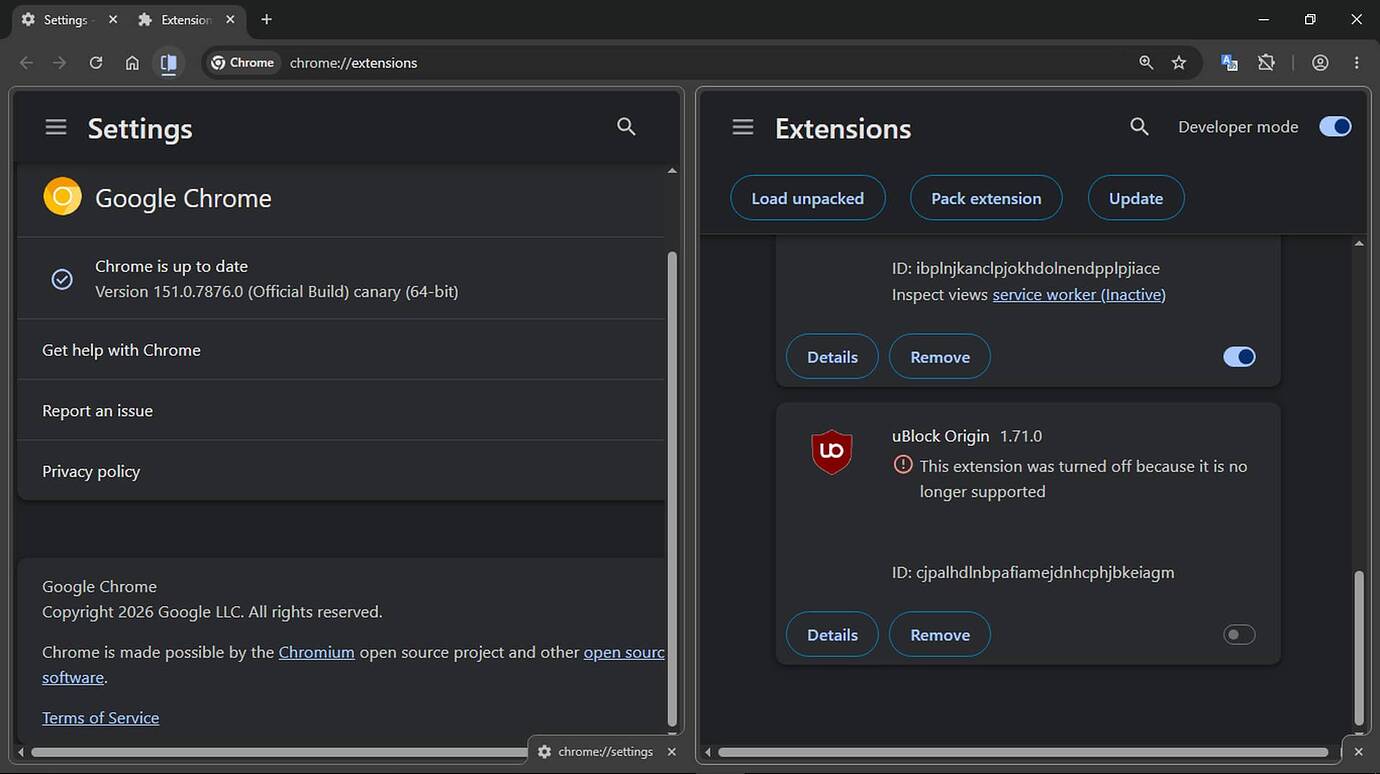Click the uBlock Origin shield icon
The width and height of the screenshot is (1380, 774).
click(x=832, y=451)
